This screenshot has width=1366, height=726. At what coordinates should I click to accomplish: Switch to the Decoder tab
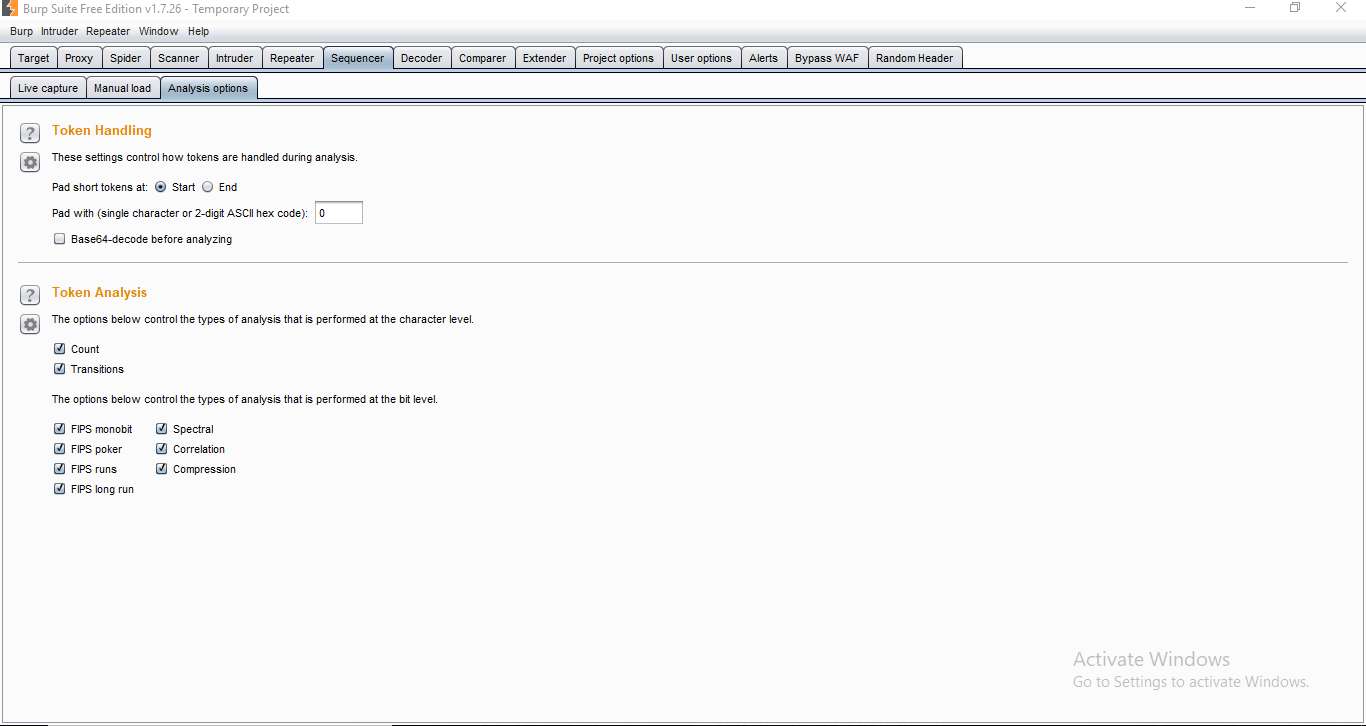(x=422, y=58)
